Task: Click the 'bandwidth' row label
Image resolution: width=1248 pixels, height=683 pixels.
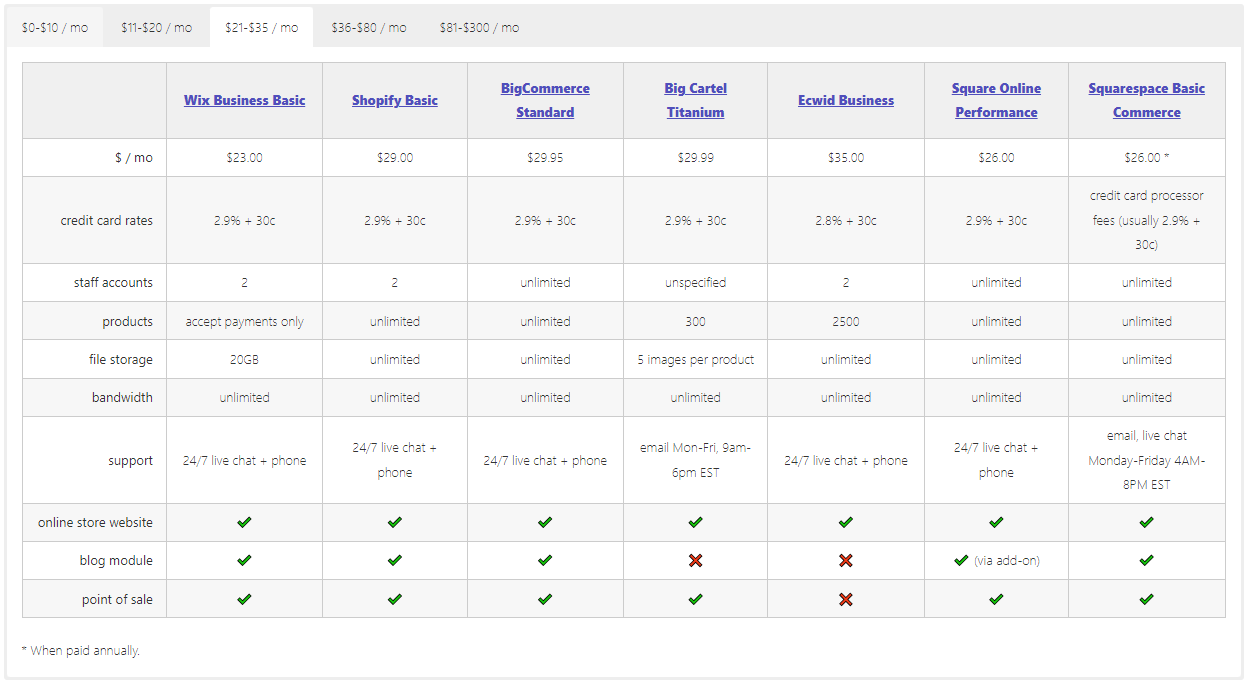Action: click(122, 397)
